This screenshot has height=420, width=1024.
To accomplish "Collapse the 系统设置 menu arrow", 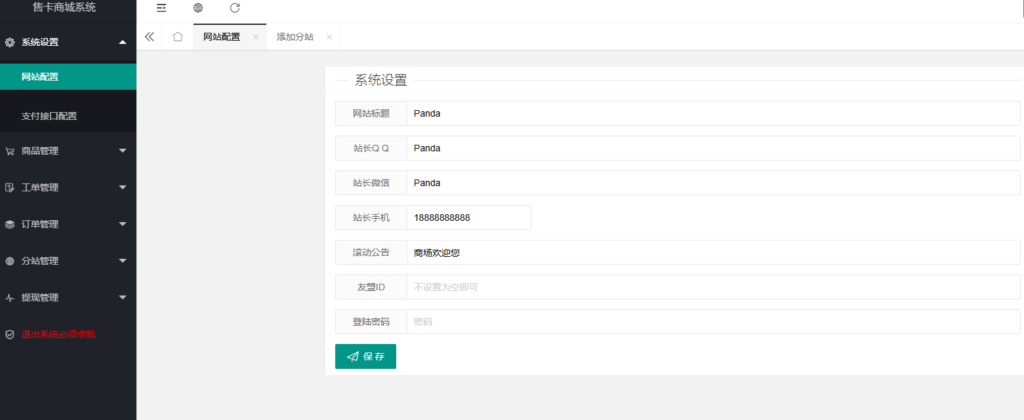I will [x=122, y=42].
